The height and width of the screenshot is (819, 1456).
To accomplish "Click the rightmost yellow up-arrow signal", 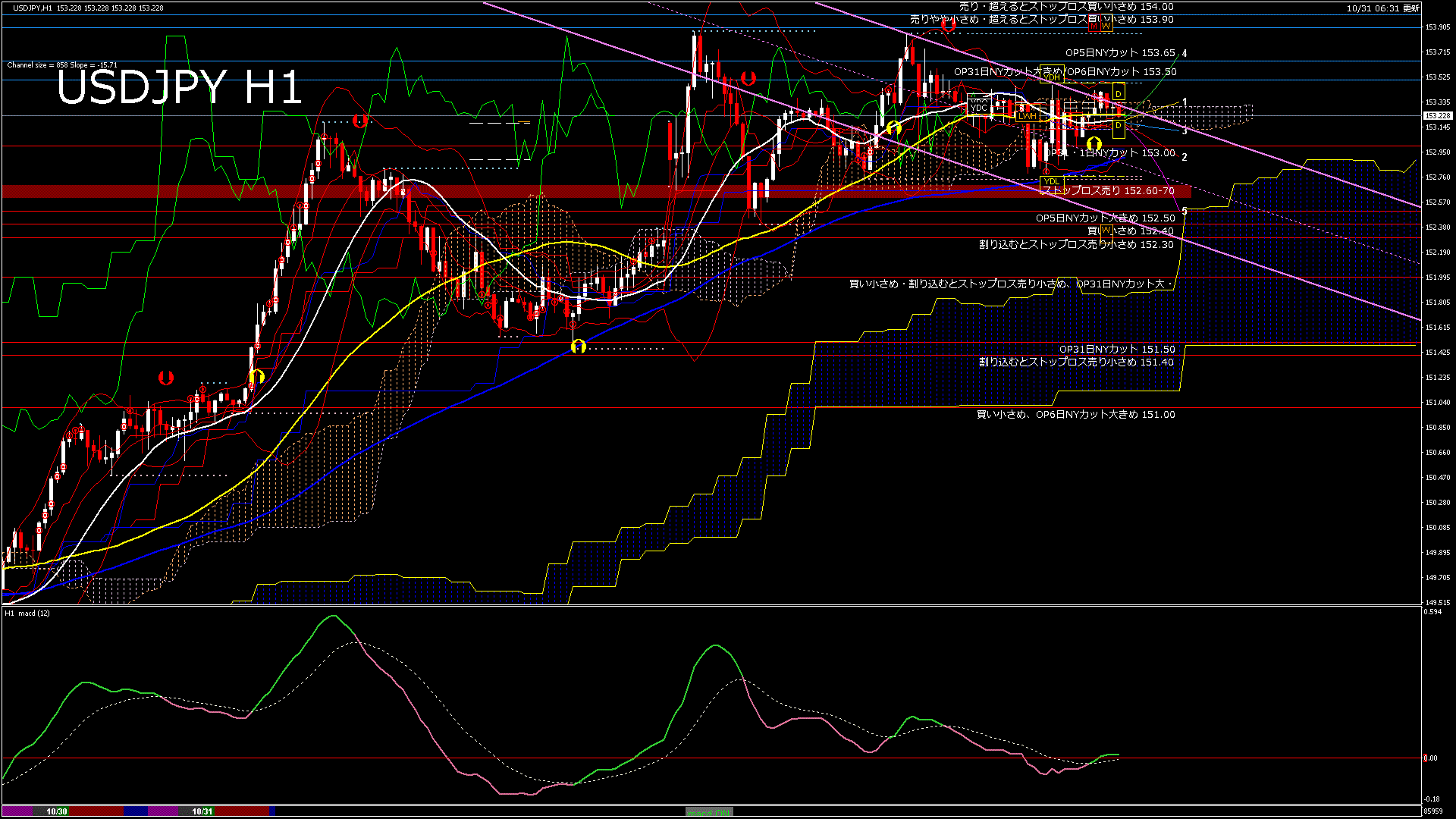I will pos(1094,143).
